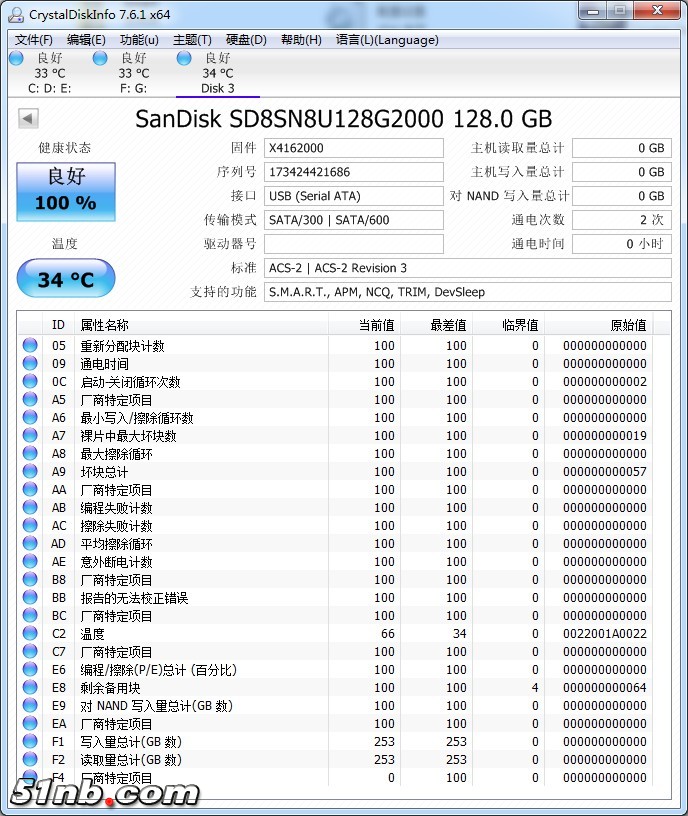The image size is (688, 816).
Task: Select the 对 NAND 写入量总计(GB 数) row
Action: (336, 705)
